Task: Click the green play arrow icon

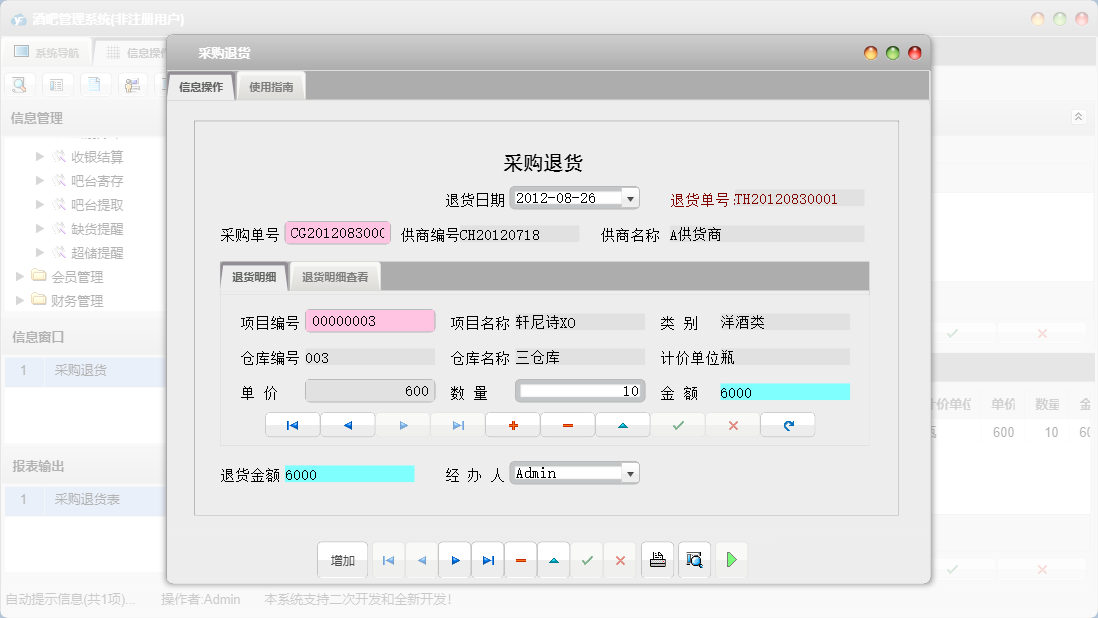Action: pos(731,560)
